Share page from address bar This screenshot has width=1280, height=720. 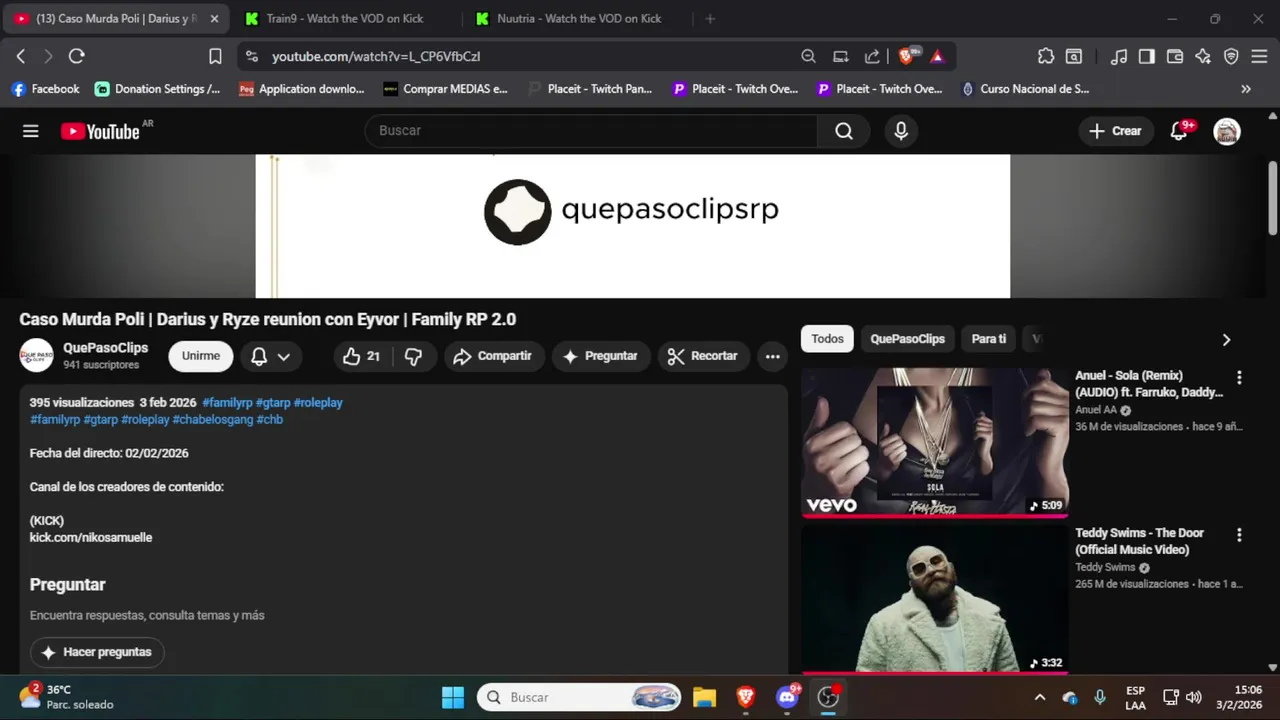coord(872,56)
